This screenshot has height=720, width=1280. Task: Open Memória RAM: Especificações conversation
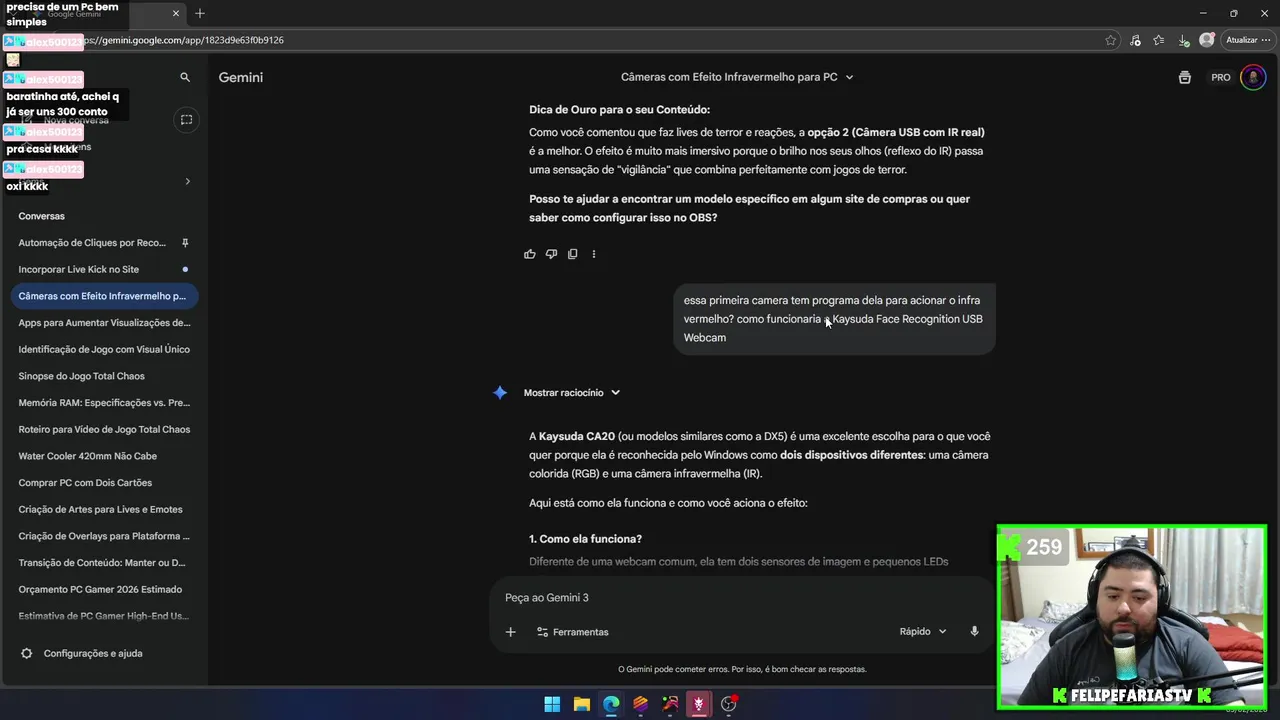pos(104,403)
